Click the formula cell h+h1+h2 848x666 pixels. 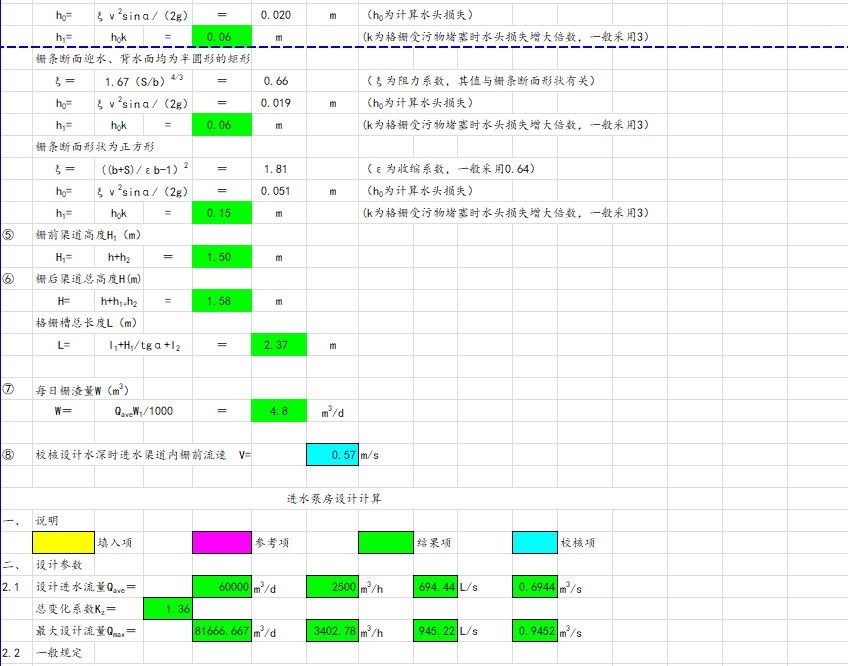119,301
